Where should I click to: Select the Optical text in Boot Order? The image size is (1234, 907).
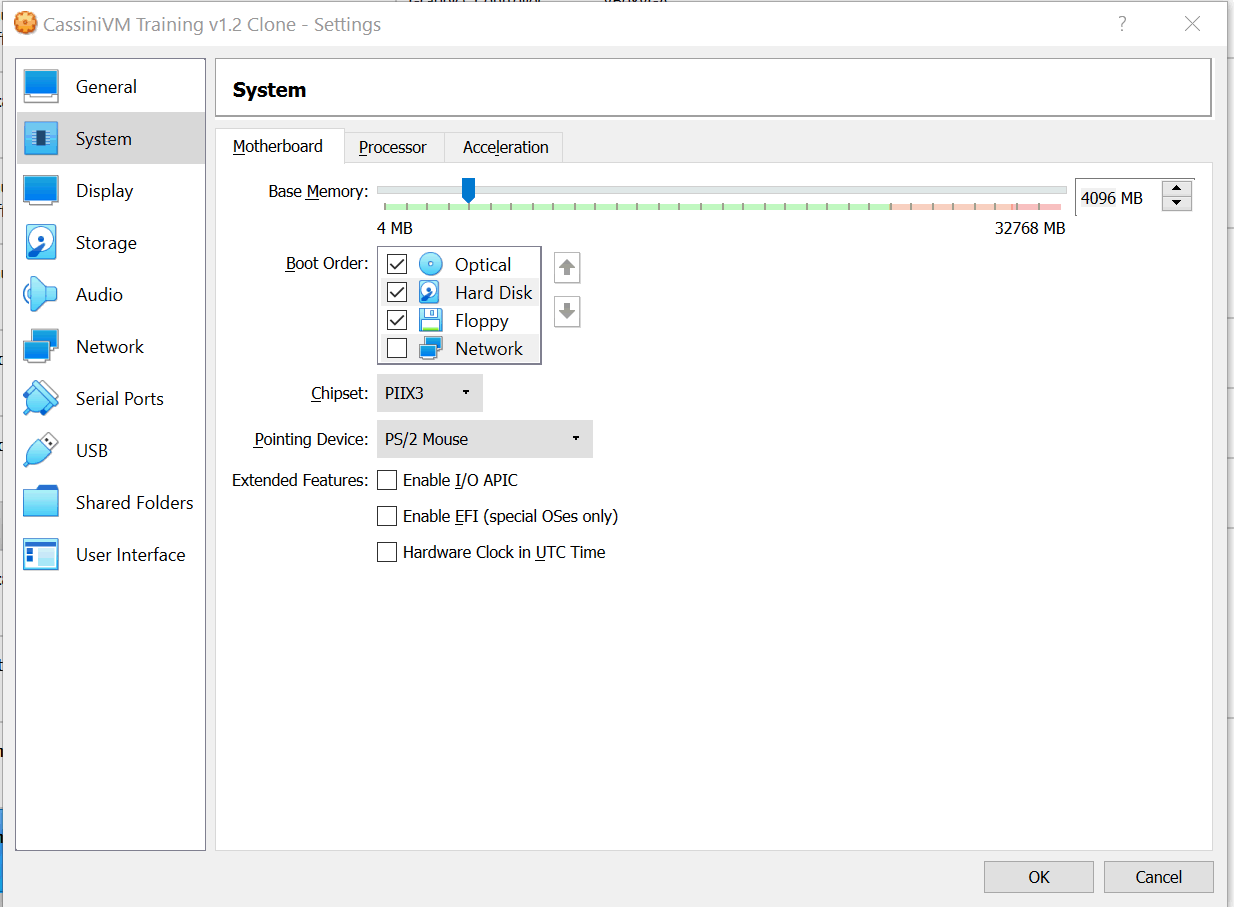click(x=483, y=265)
